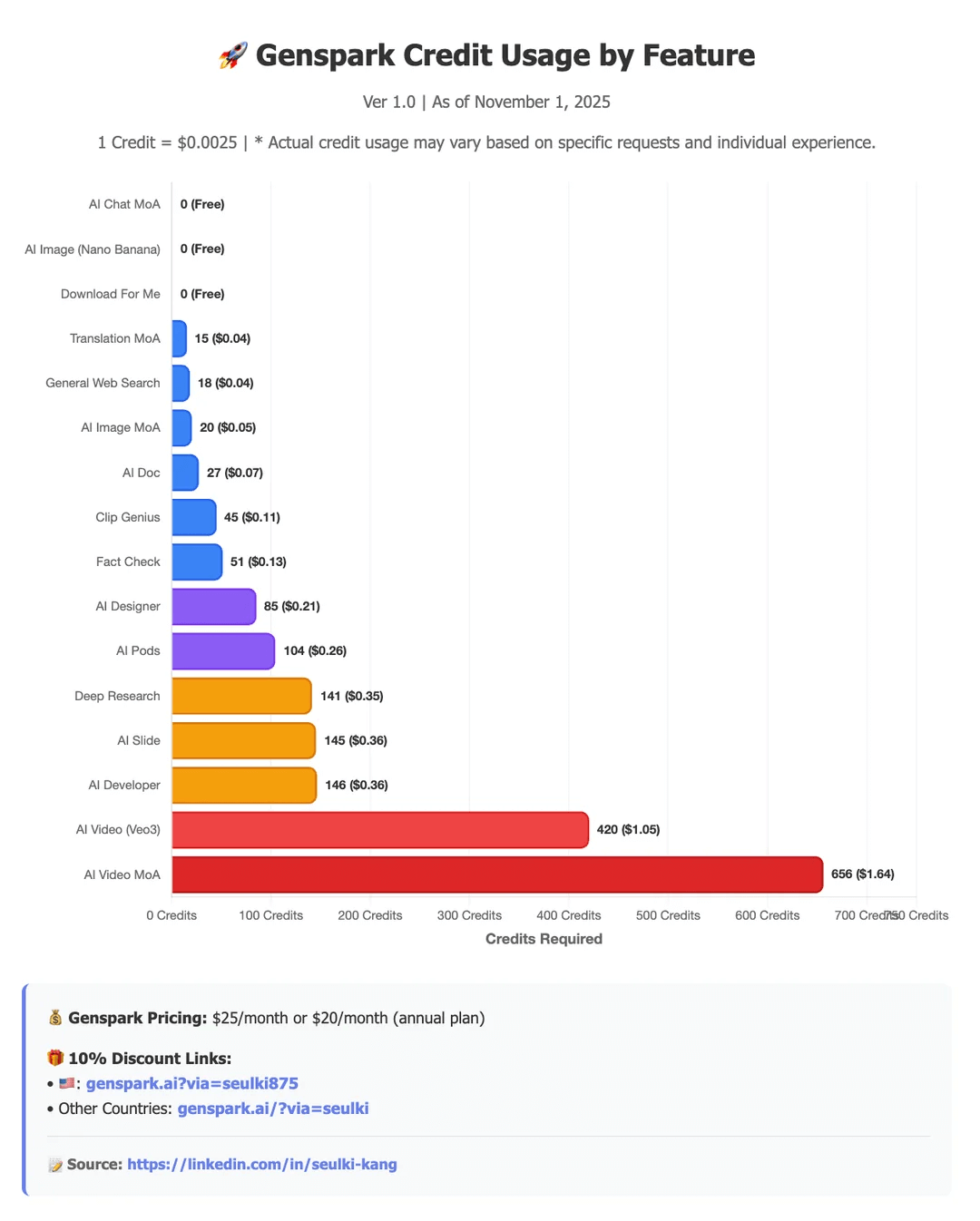Click the Translation MoA blue bar
The width and height of the screenshot is (980, 1221).
[180, 338]
